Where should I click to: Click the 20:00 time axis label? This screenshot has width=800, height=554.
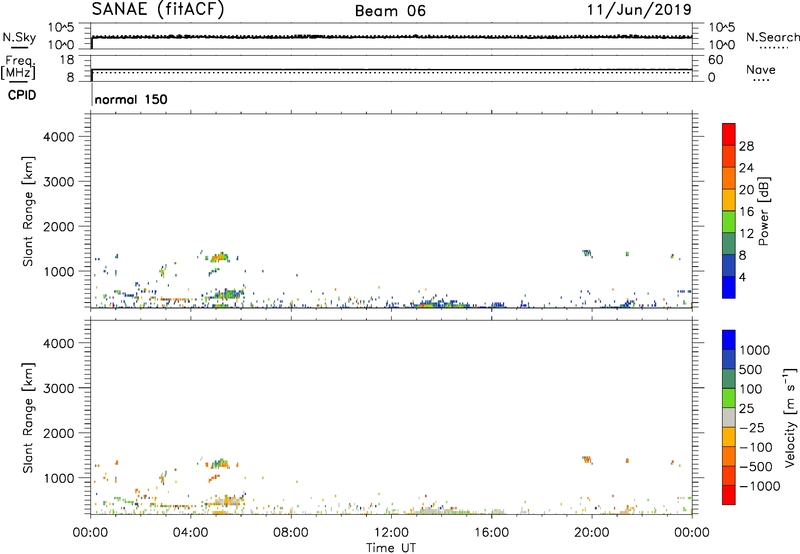(592, 533)
